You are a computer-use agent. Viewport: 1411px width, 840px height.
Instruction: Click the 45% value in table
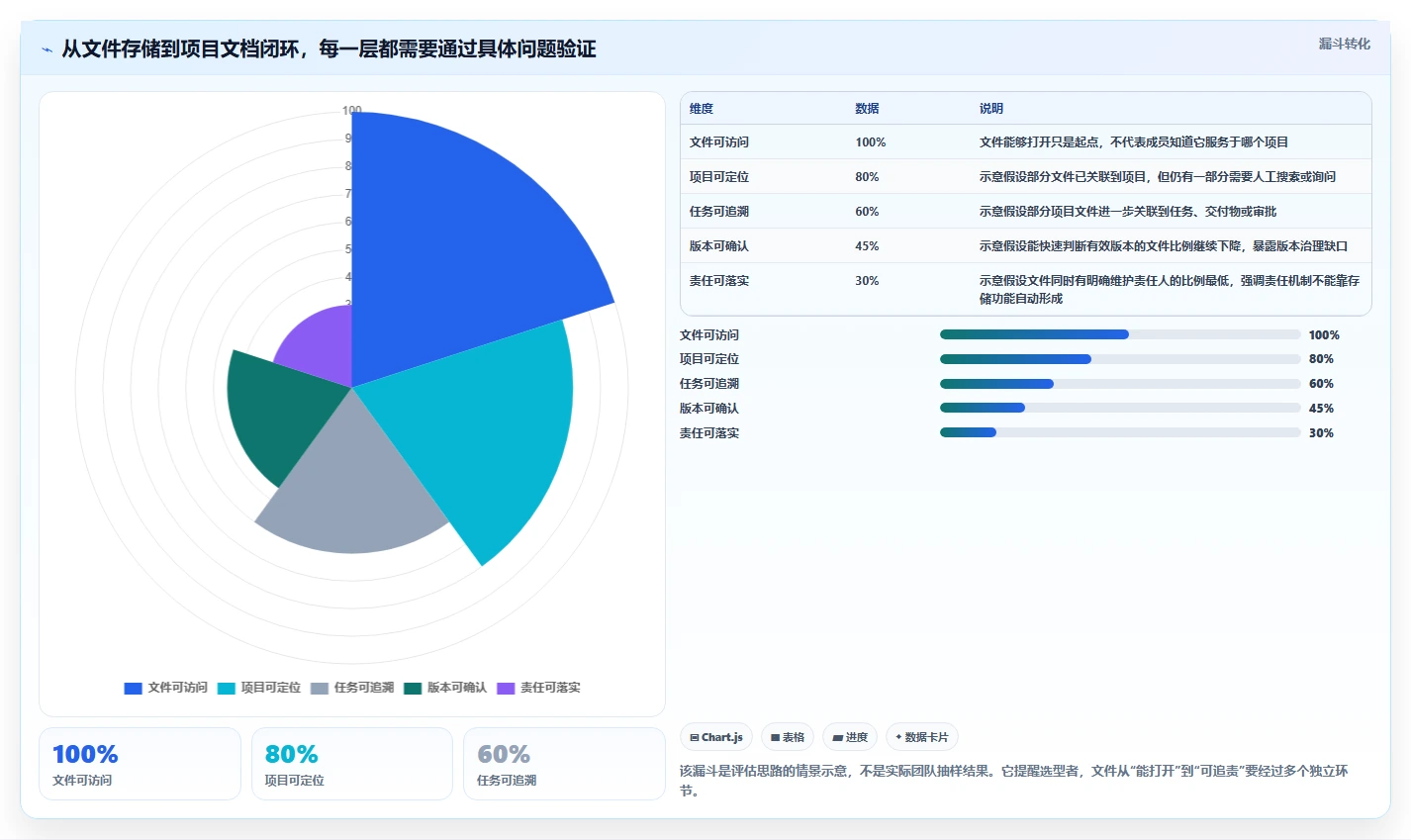[867, 246]
